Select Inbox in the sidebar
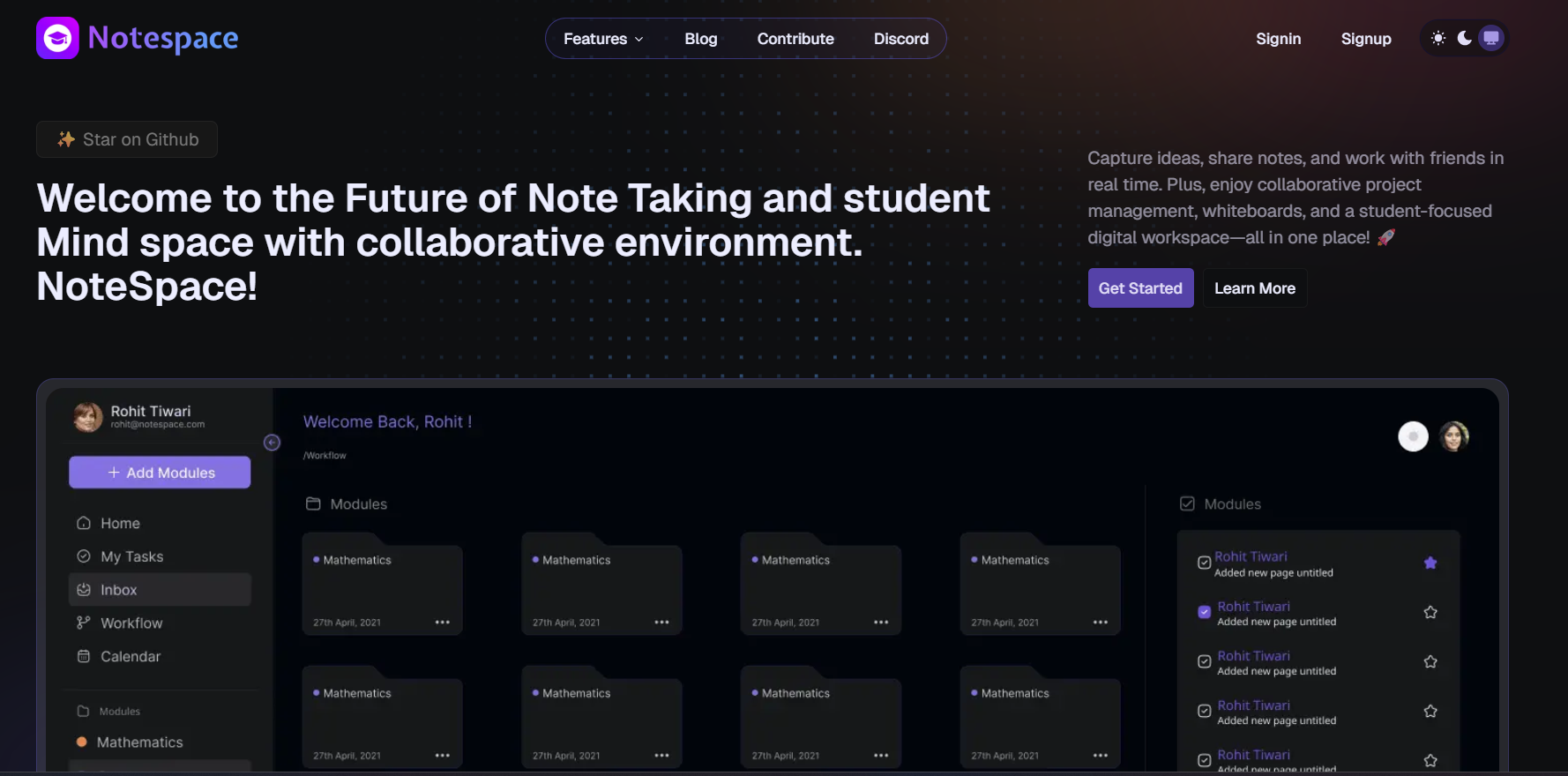 coord(160,590)
